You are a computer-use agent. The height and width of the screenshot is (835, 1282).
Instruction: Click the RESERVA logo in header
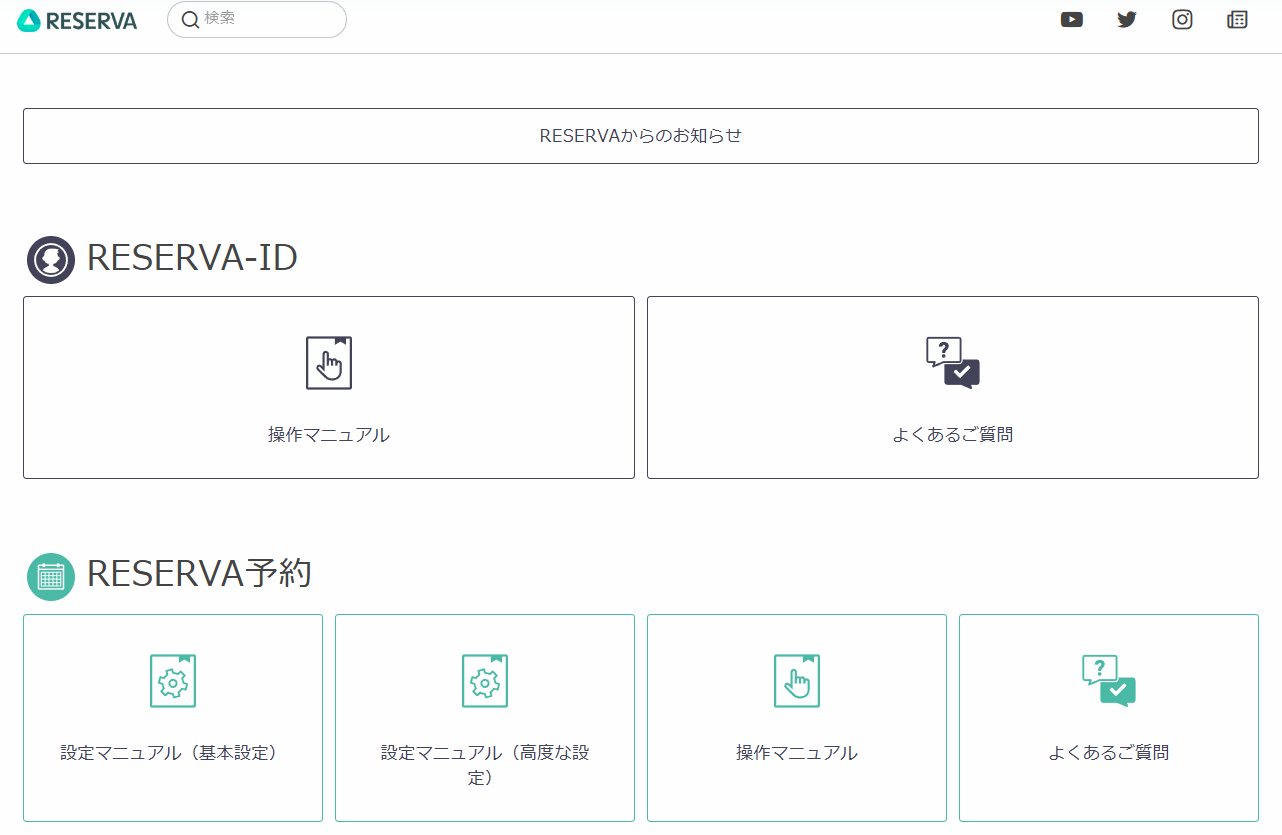click(77, 20)
